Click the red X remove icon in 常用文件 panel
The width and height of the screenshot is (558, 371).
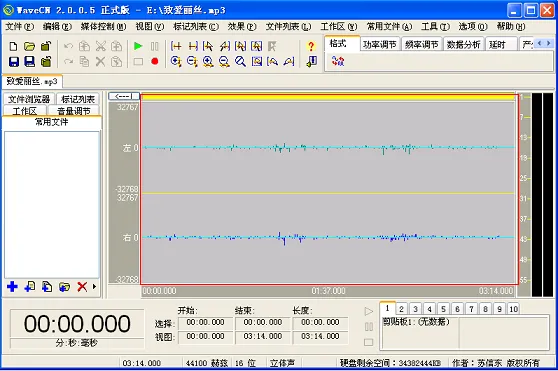tap(82, 286)
